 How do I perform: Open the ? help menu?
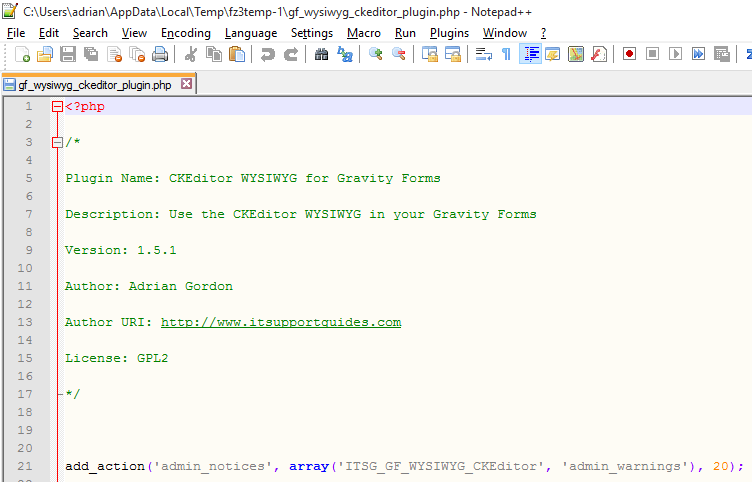point(543,33)
